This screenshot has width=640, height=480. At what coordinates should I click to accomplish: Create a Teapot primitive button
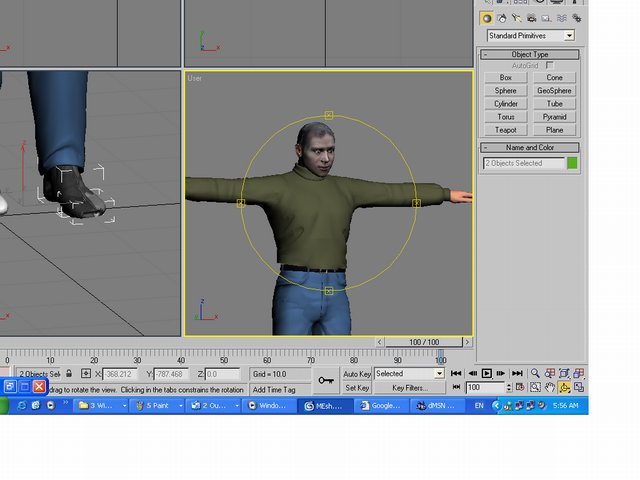point(505,129)
